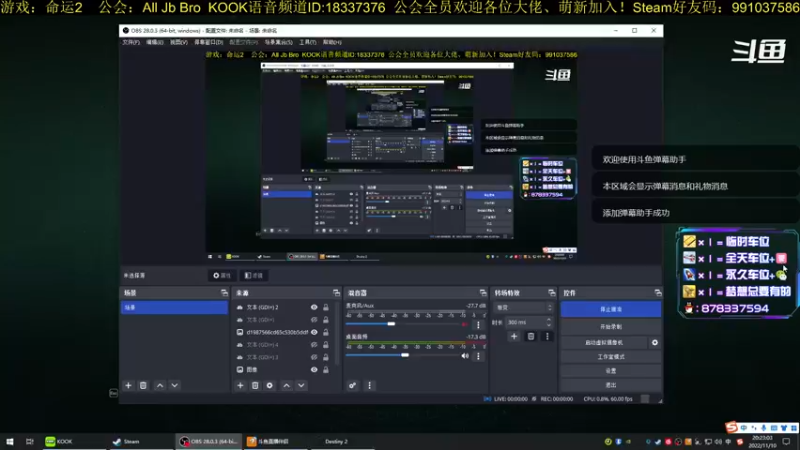
Task: Unlock the d1987566cd65c530b5ddf source lock
Action: pos(326,332)
